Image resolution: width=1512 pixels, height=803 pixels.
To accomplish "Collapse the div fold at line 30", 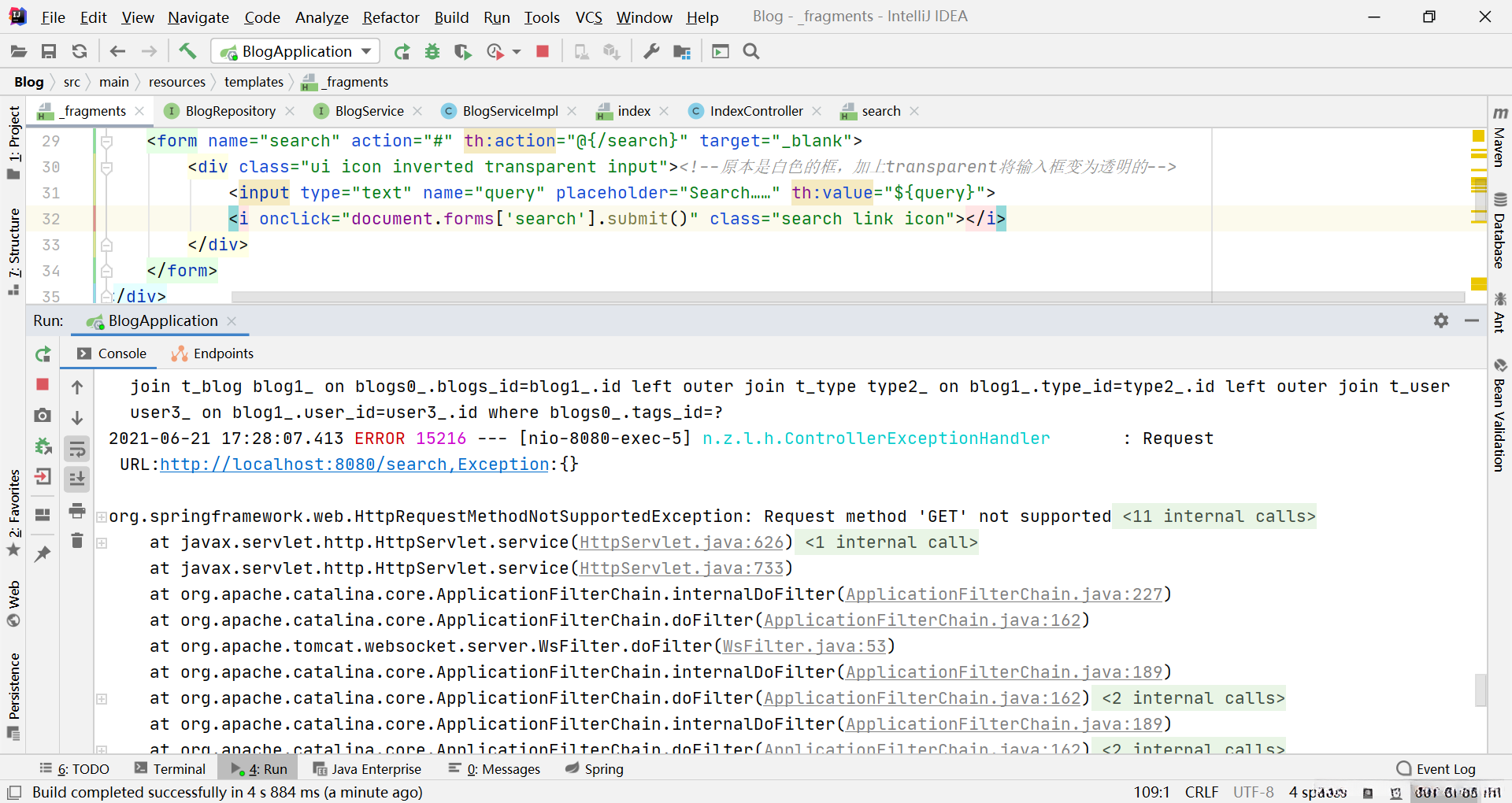I will click(106, 168).
